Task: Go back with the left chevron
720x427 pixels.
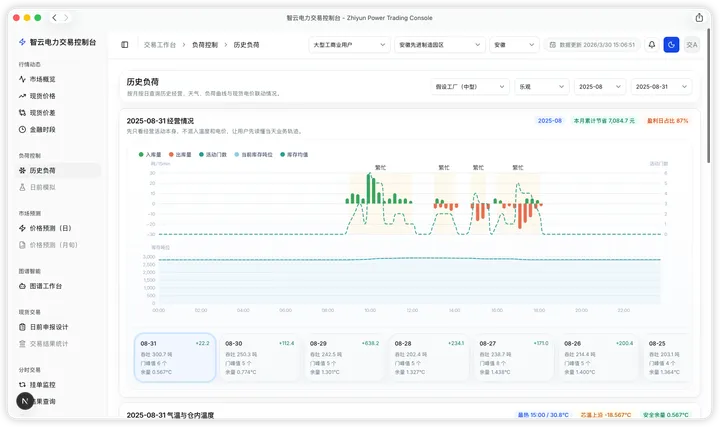Action: pyautogui.click(x=54, y=17)
